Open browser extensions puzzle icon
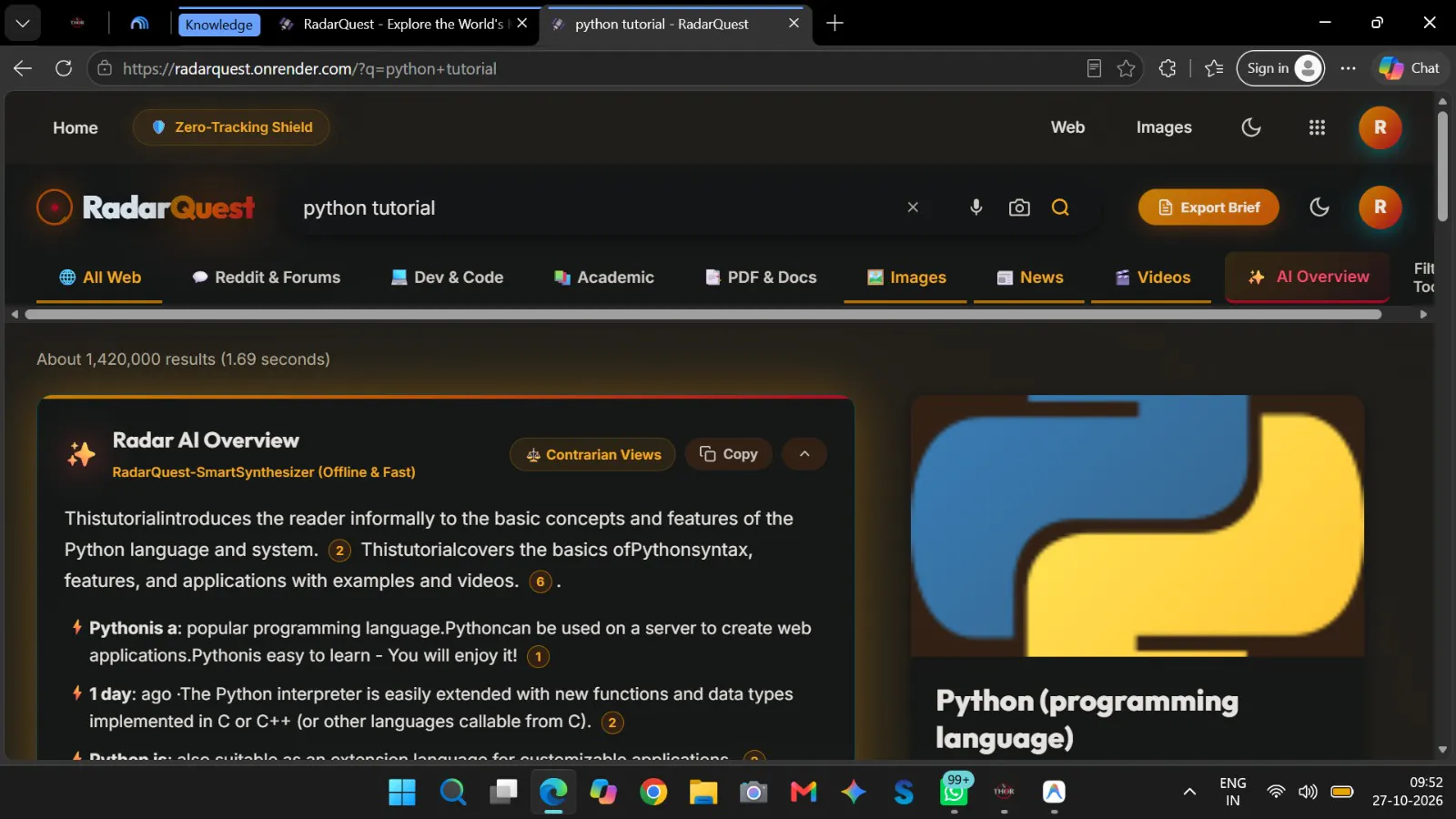The image size is (1456, 819). 1168,68
